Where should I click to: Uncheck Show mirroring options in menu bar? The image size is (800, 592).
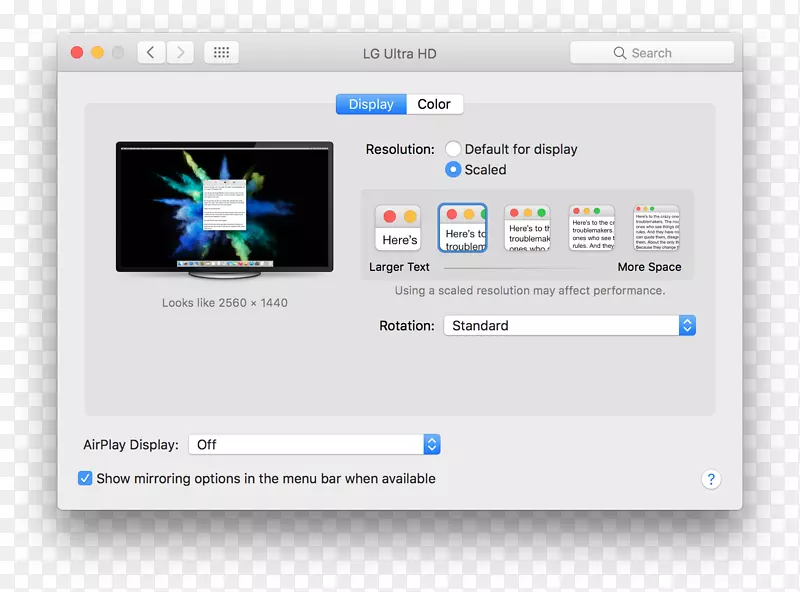pos(85,479)
